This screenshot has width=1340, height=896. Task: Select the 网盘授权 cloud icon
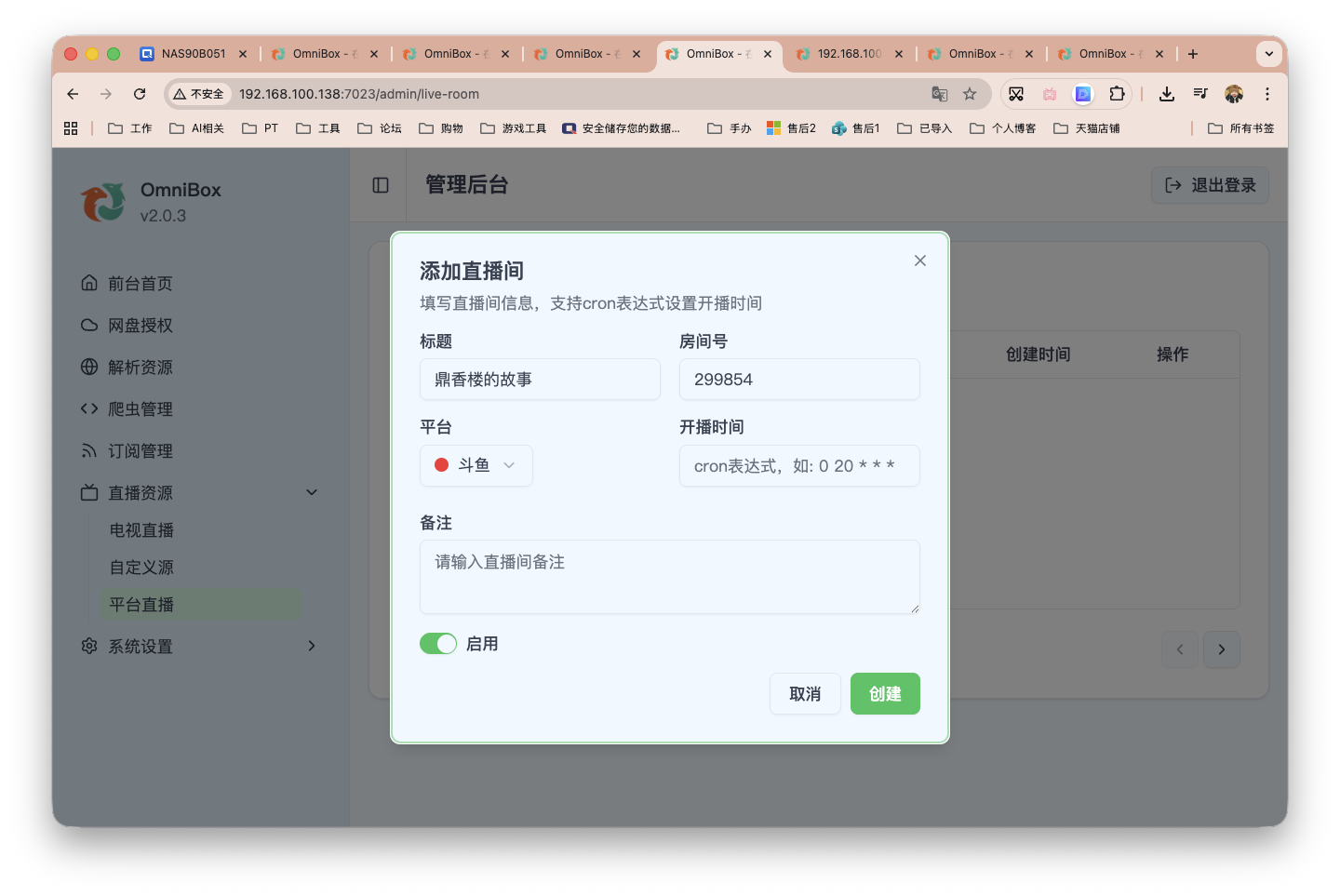tap(88, 325)
